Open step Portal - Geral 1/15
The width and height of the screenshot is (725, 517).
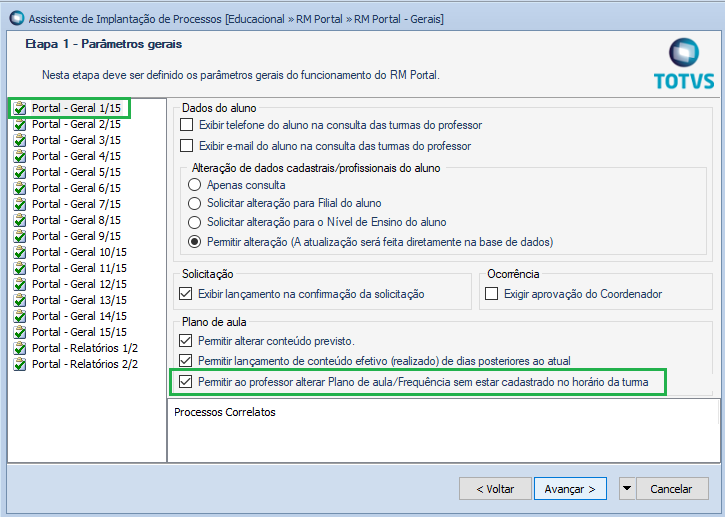pyautogui.click(x=76, y=108)
